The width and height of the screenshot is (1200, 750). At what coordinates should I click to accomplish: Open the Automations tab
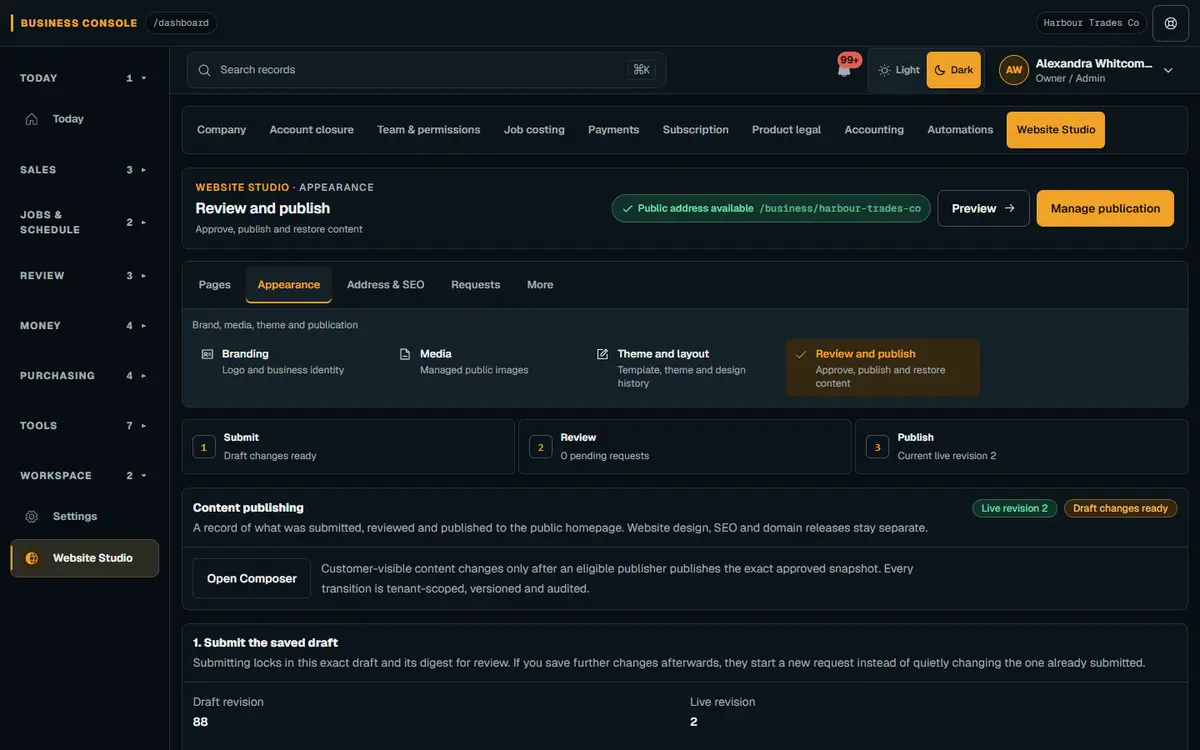pyautogui.click(x=960, y=130)
